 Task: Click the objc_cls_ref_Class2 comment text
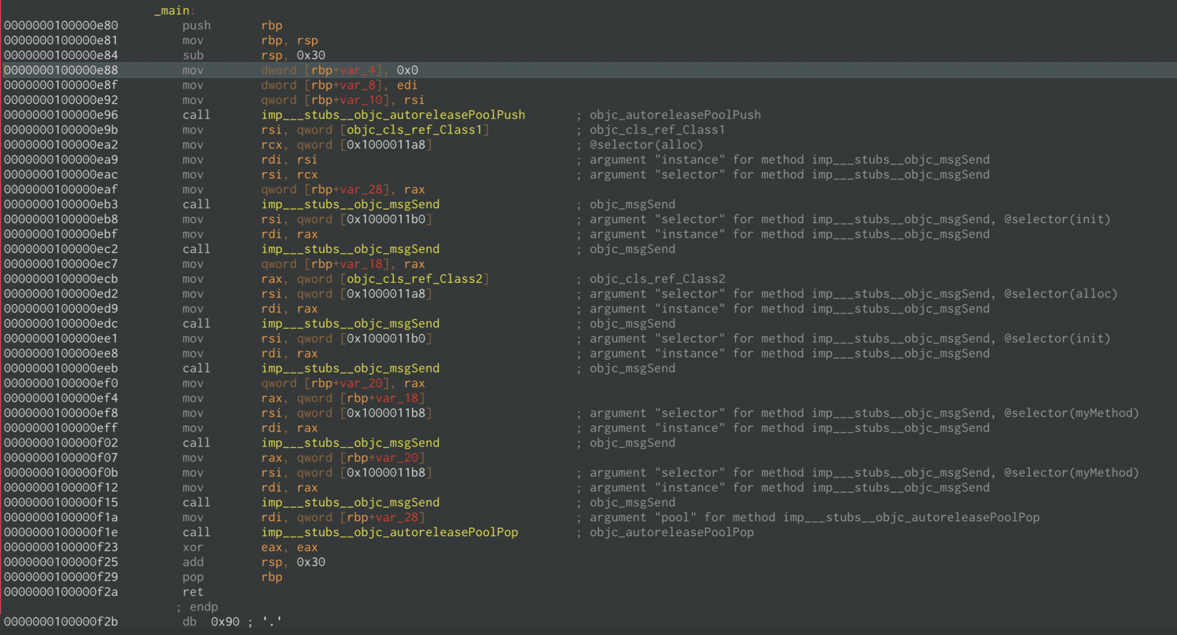coord(658,278)
